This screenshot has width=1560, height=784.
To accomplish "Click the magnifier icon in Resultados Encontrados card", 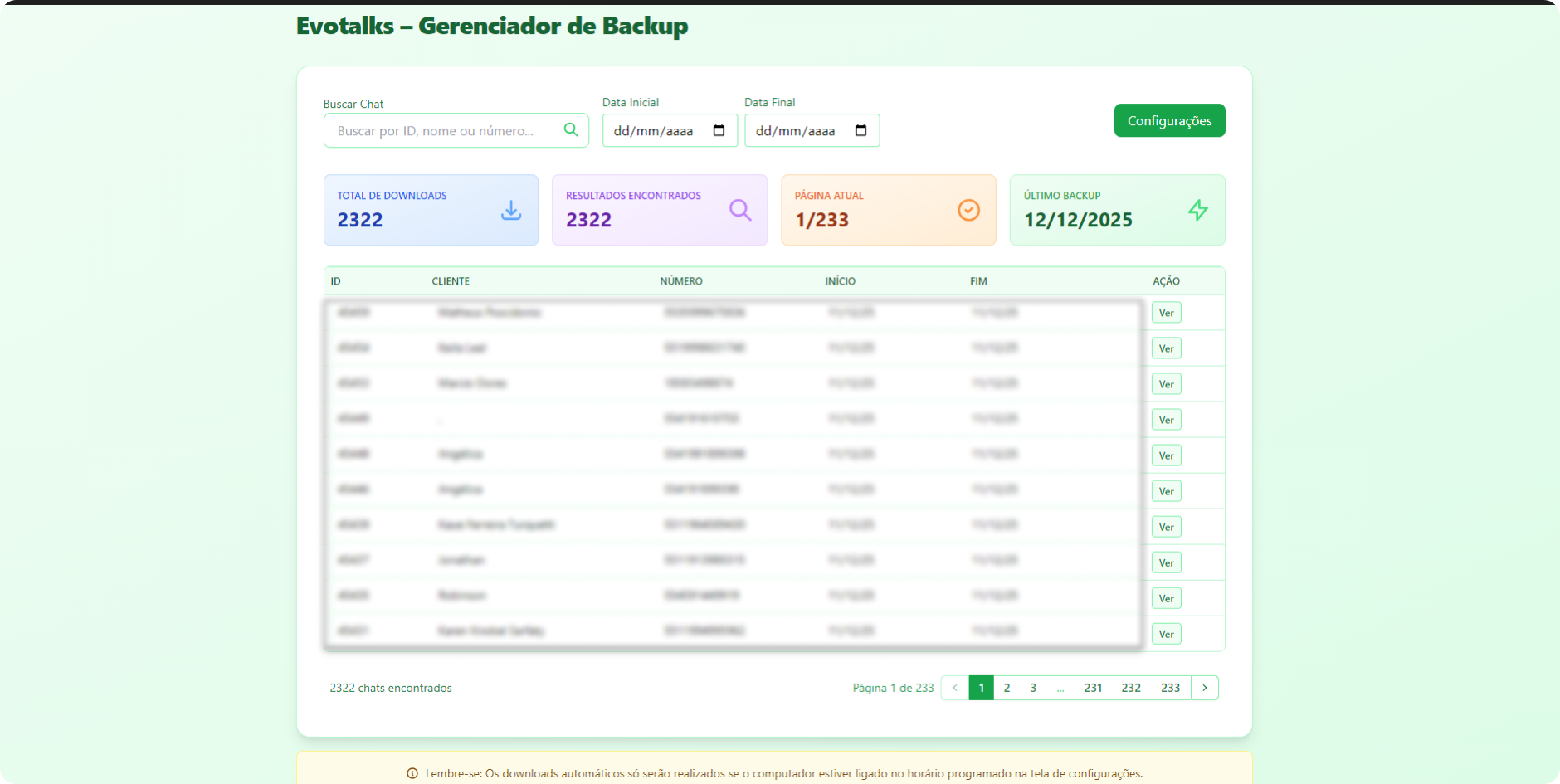I will click(x=740, y=211).
